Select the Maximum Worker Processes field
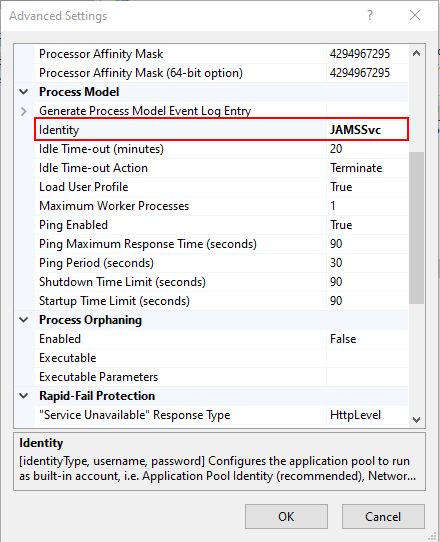Viewport: 440px width, 542px height. coord(222,206)
